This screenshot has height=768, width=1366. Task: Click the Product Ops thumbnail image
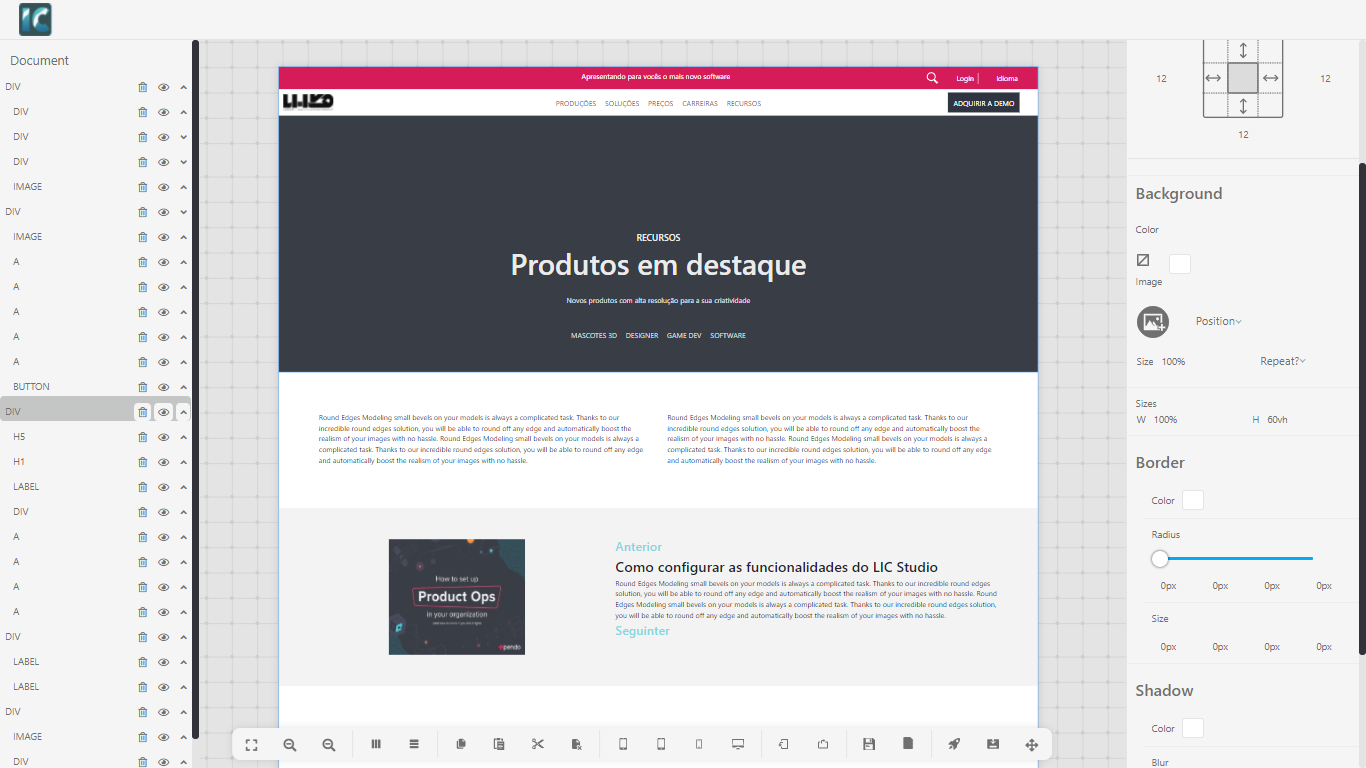pyautogui.click(x=457, y=597)
